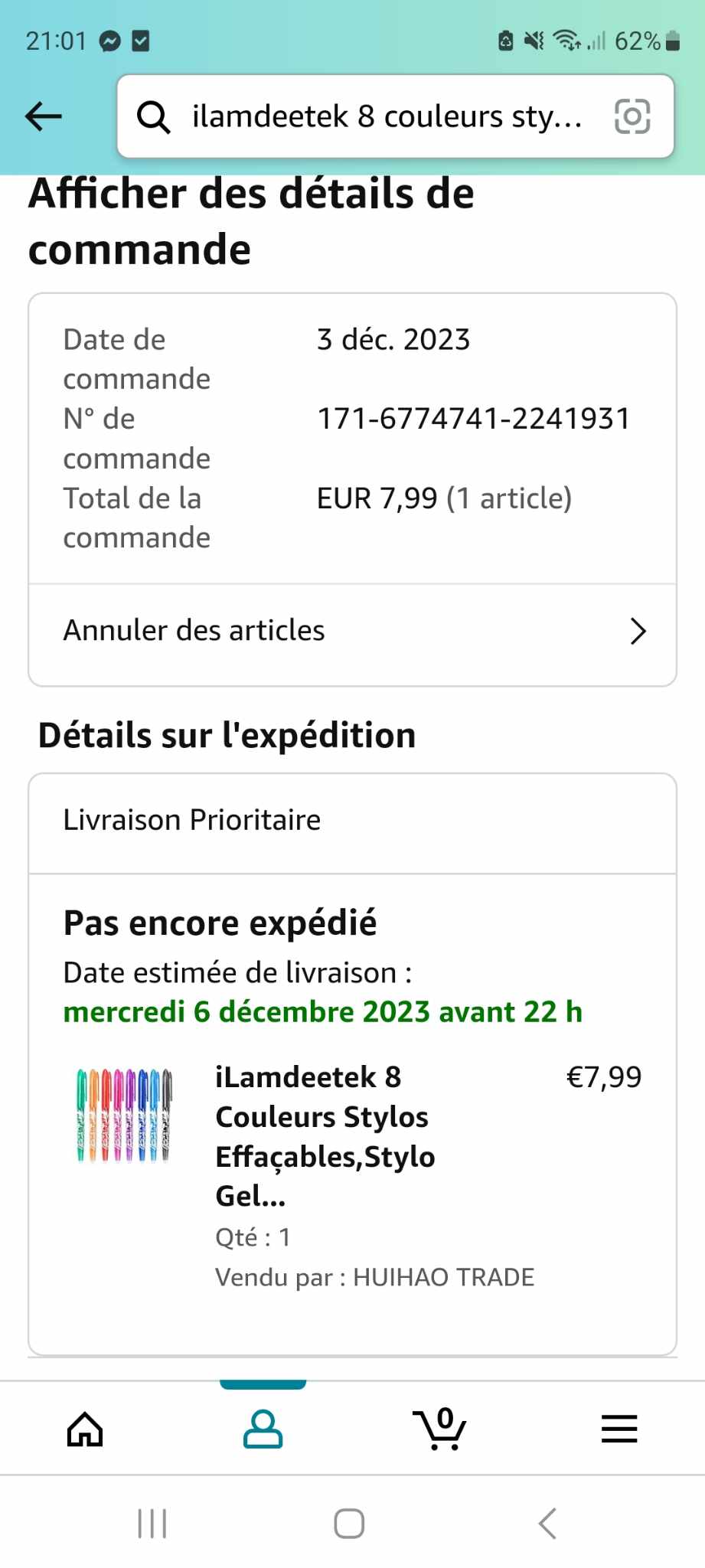
Task: Open iLamdeetek 8 Couleurs Stylos product title
Action: pos(325,1136)
